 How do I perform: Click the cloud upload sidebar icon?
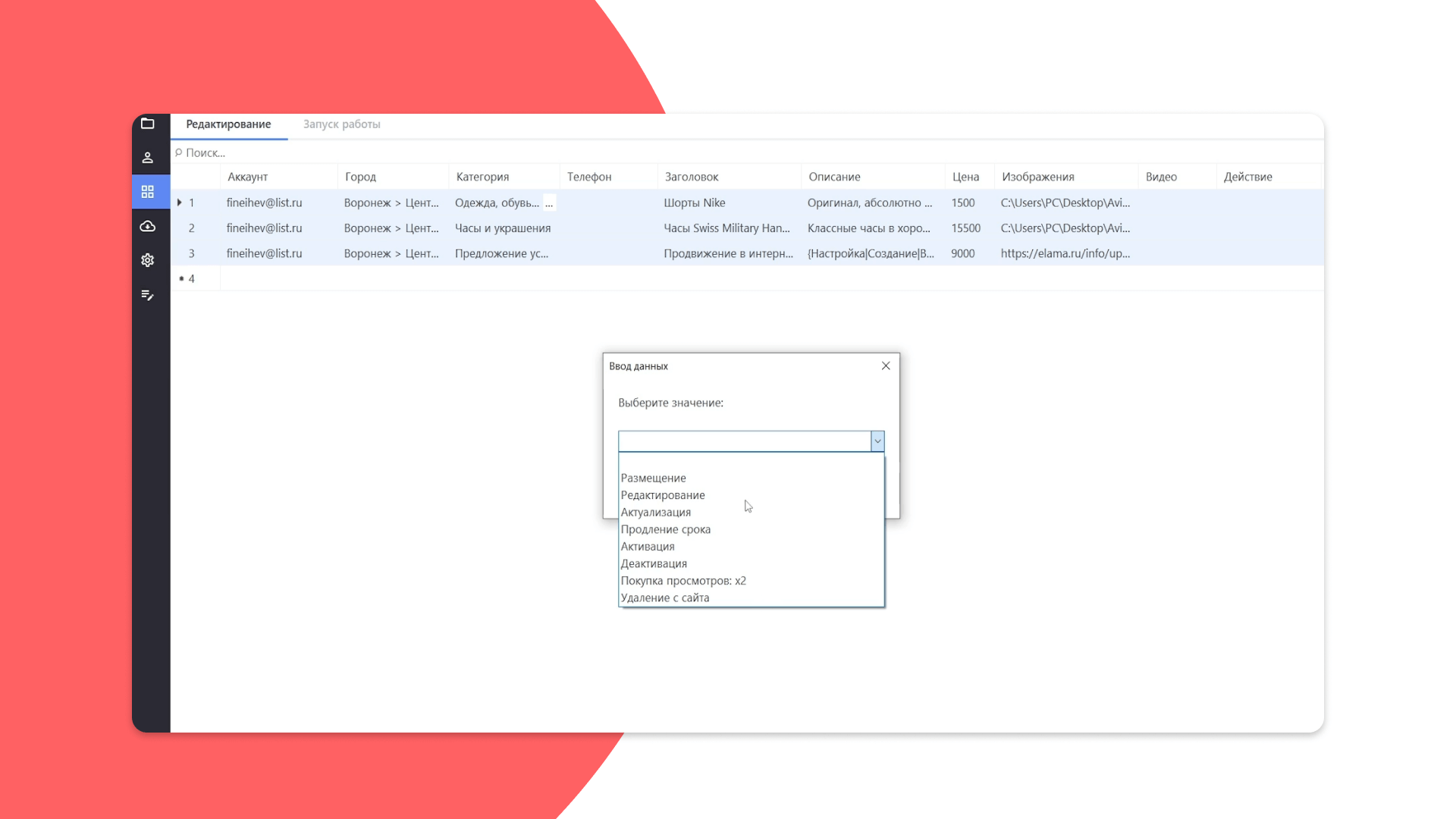coord(148,226)
